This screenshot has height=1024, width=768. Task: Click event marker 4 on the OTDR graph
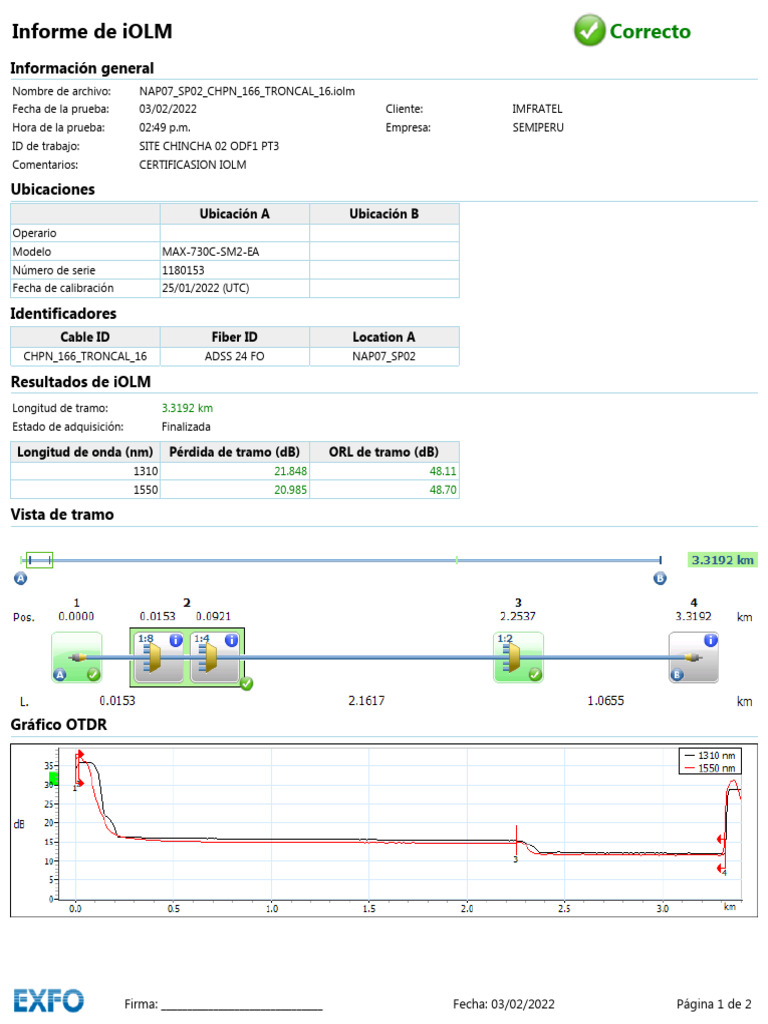[722, 854]
